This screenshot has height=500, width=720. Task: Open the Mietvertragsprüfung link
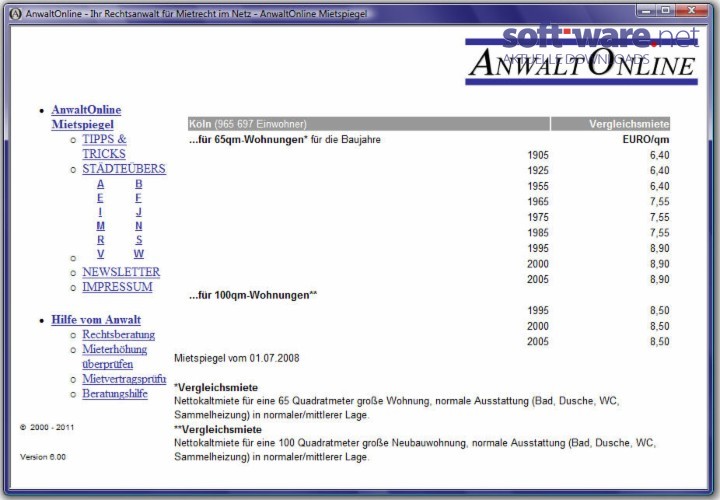[124, 379]
